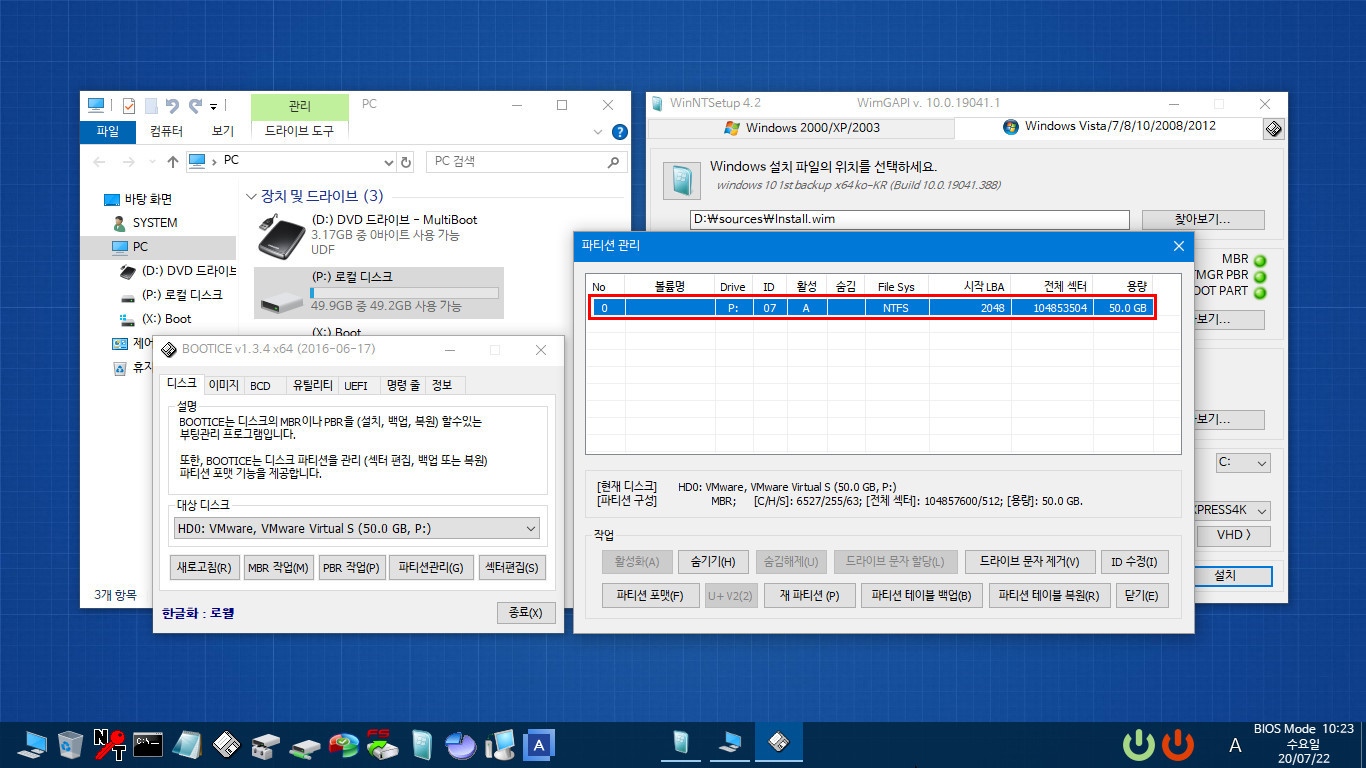Select (P:) 로컬 디스크 in the Explorer sidebar
This screenshot has width=1366, height=768.
click(x=181, y=295)
